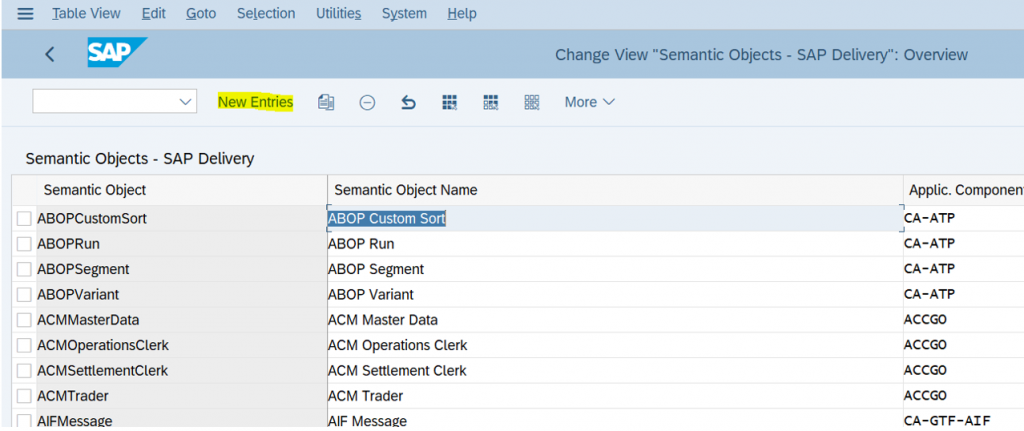The width and height of the screenshot is (1024, 431).
Task: Click the ACMMasterData object cell
Action: [x=181, y=321]
